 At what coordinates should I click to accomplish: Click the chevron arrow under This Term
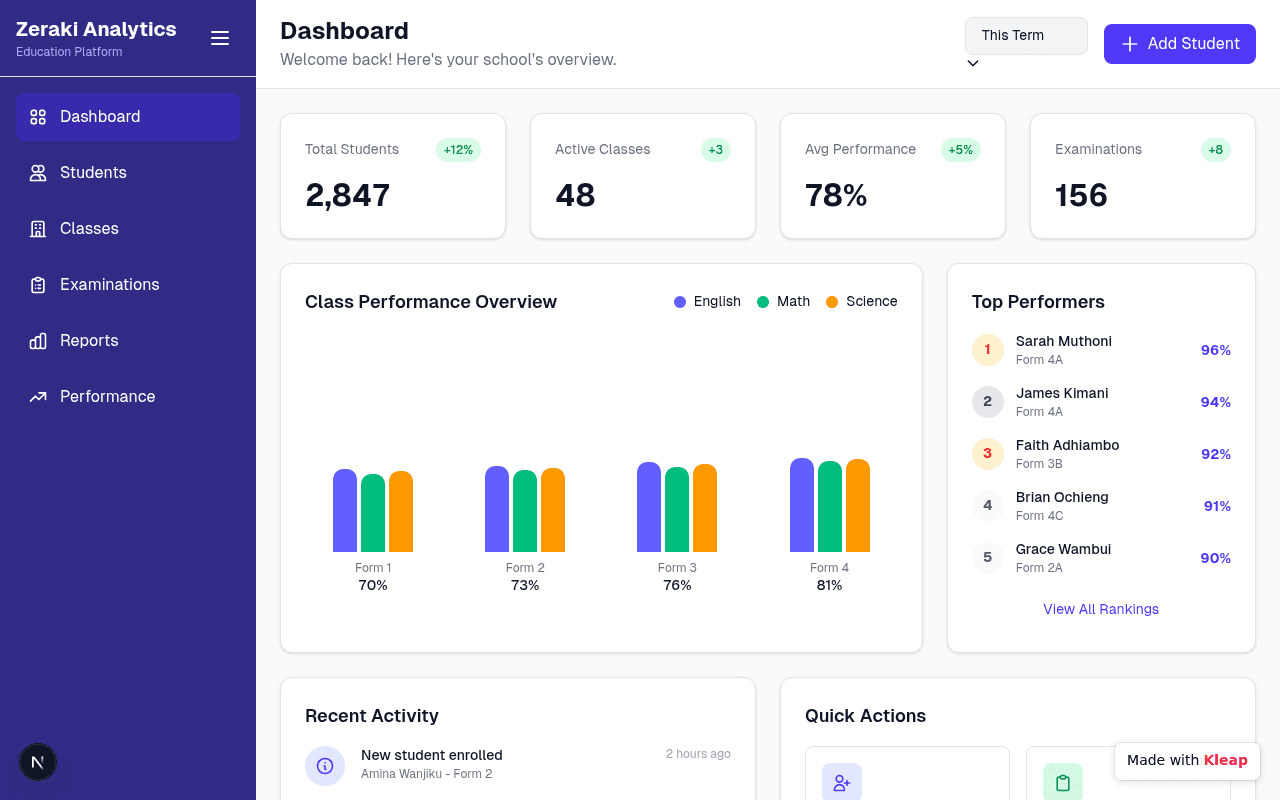pyautogui.click(x=973, y=64)
